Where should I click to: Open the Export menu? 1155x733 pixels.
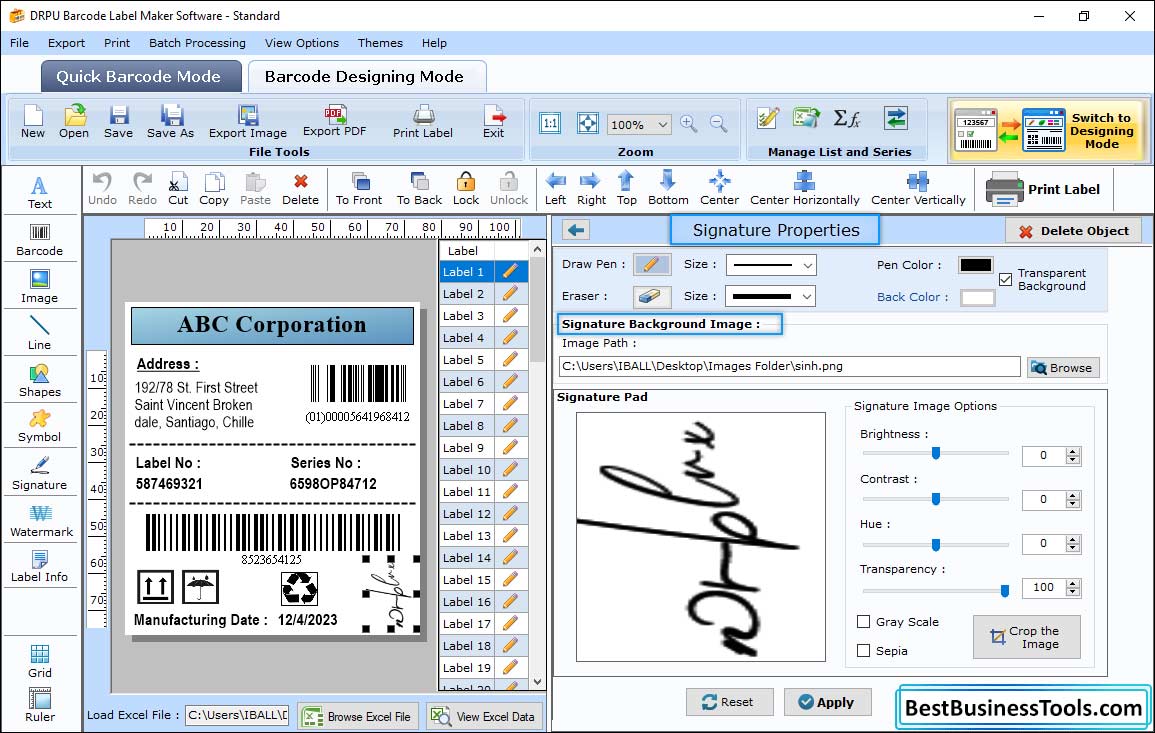point(66,43)
